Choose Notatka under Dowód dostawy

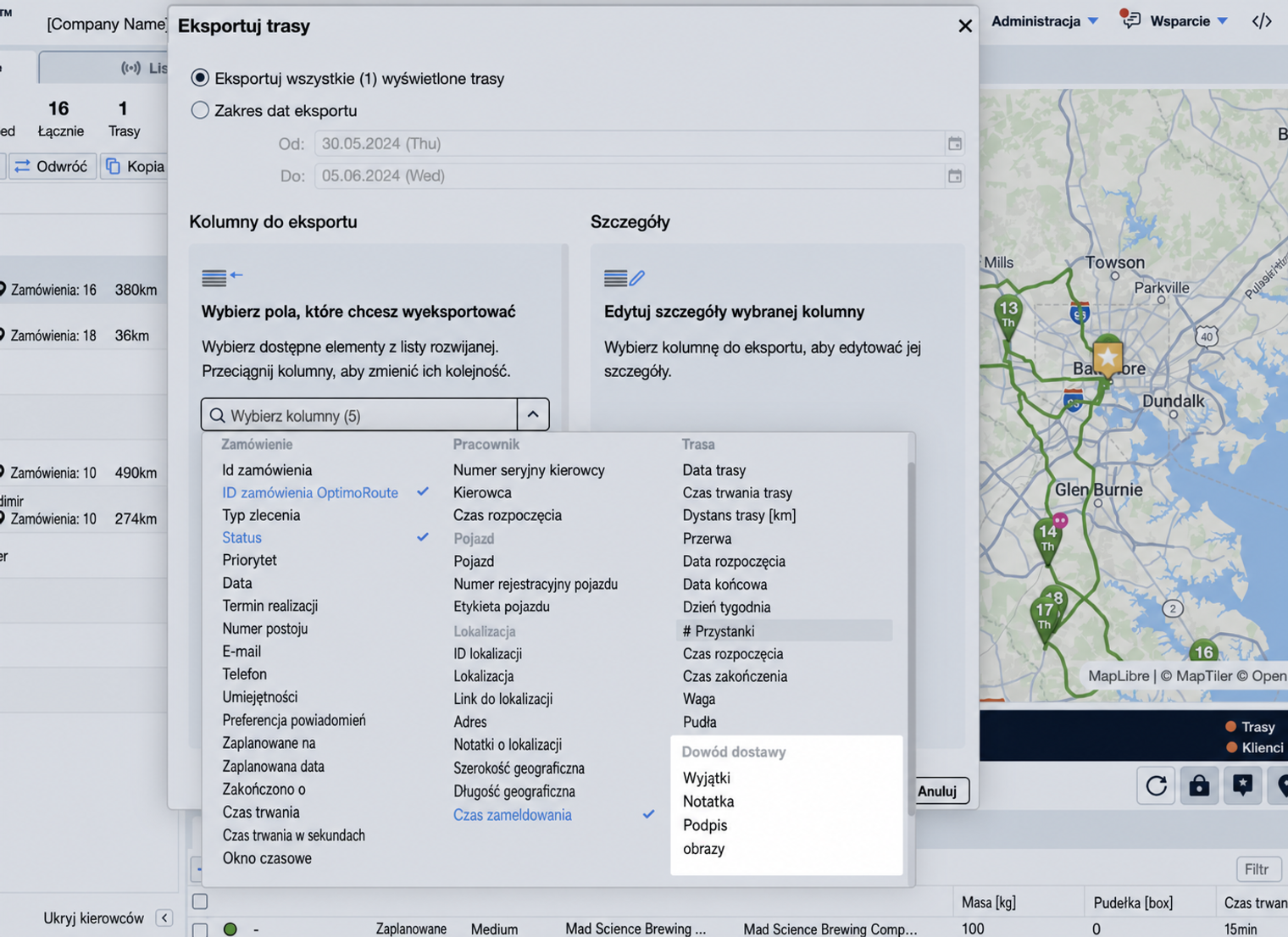[708, 801]
